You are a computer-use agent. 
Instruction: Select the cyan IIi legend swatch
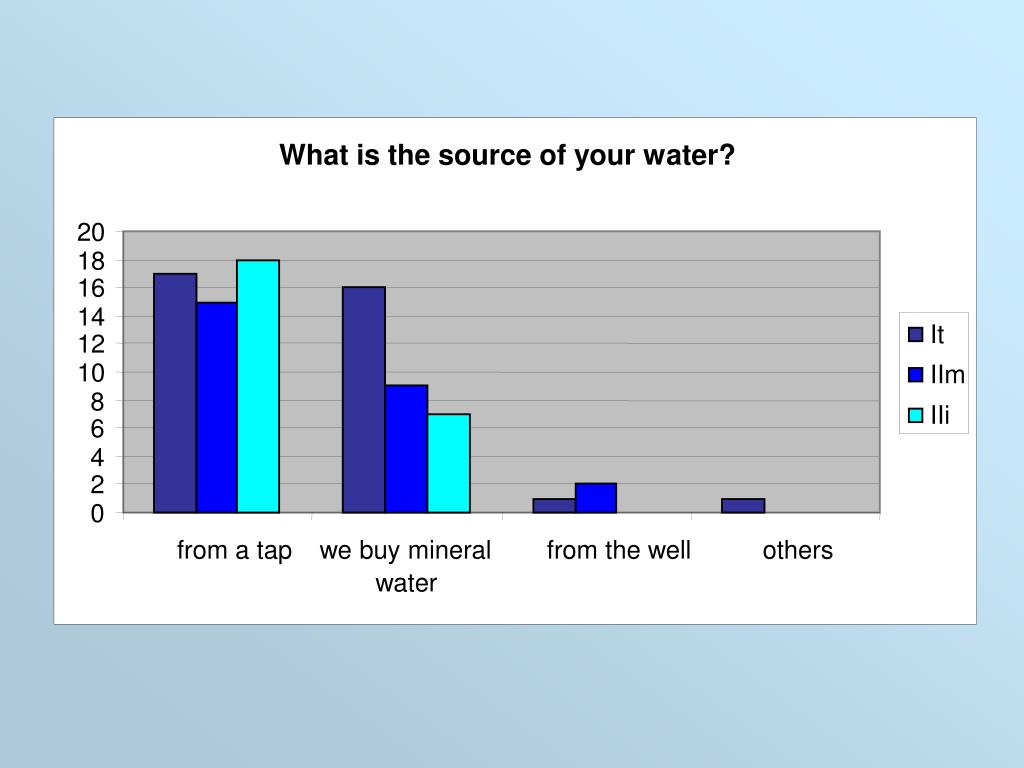915,415
